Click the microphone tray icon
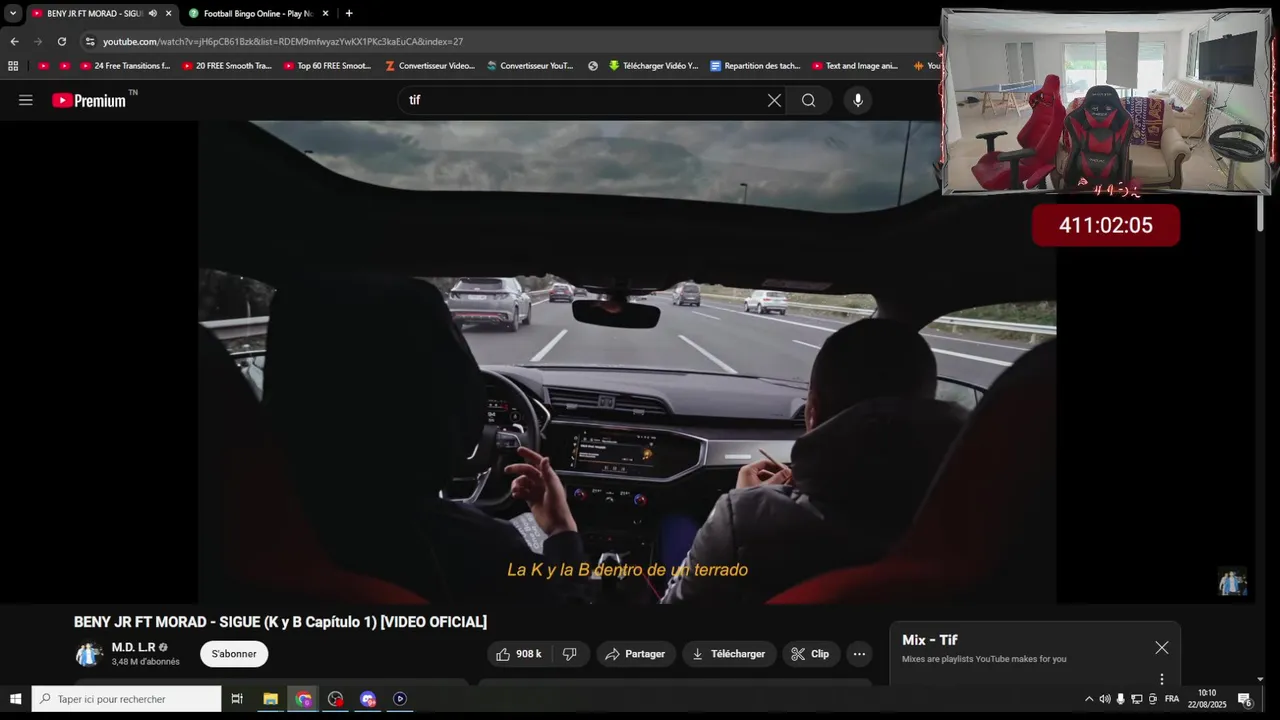This screenshot has width=1280, height=720. point(1120,699)
